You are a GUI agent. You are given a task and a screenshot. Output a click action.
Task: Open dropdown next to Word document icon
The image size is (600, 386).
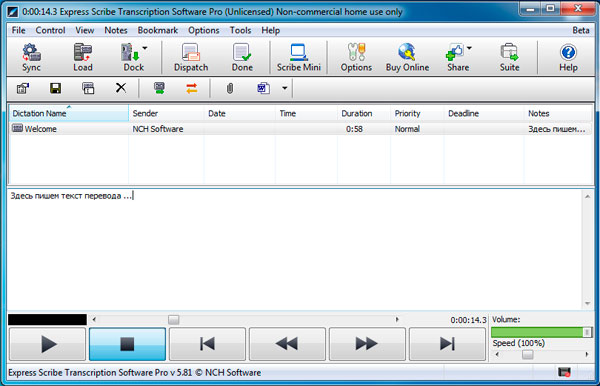coord(285,88)
